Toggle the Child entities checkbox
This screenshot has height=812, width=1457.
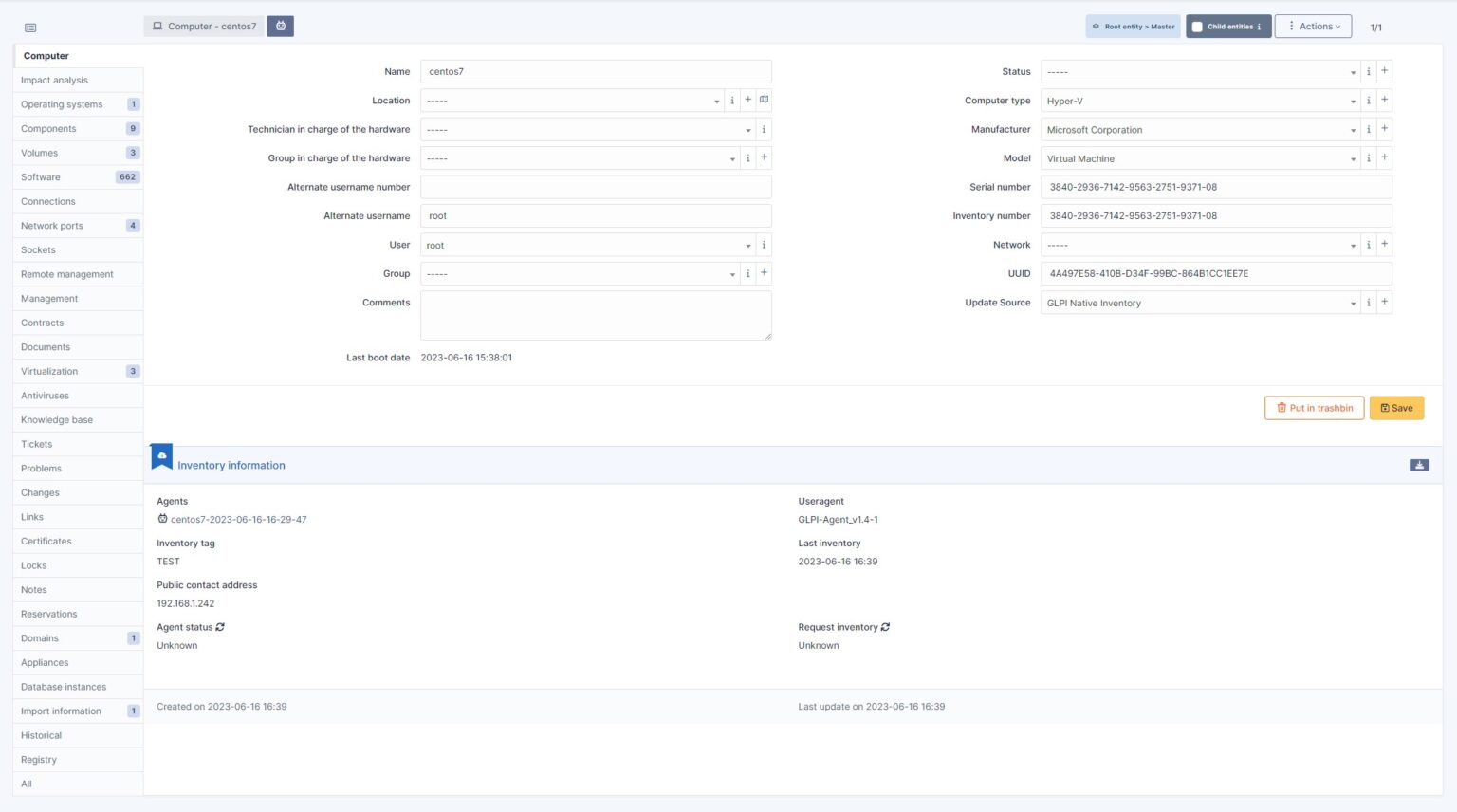[x=1196, y=27]
